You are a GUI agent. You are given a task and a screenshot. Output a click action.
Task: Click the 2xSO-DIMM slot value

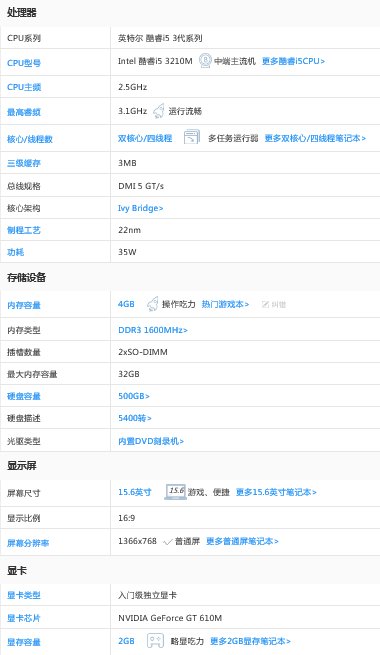click(x=142, y=352)
